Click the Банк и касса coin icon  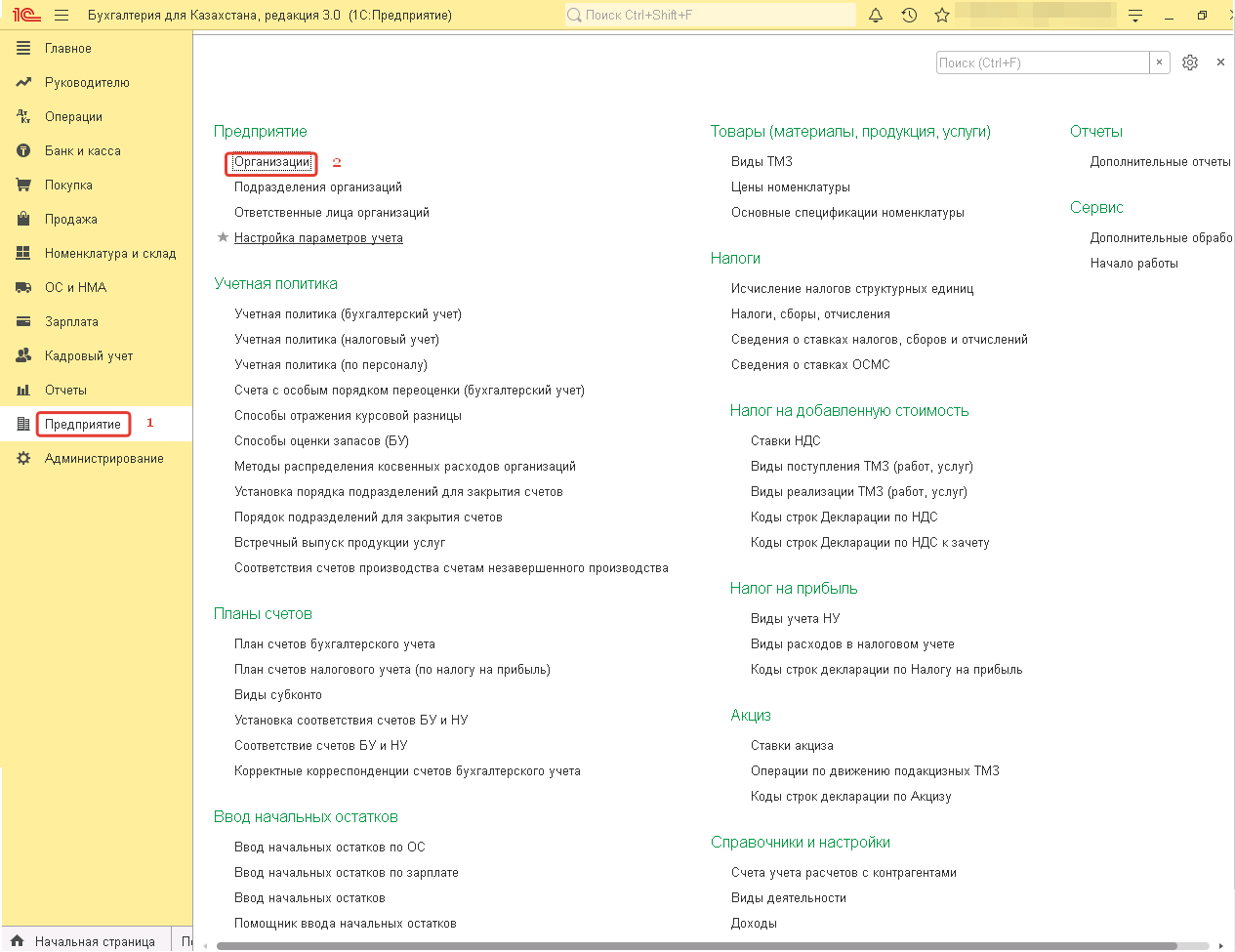coord(23,150)
